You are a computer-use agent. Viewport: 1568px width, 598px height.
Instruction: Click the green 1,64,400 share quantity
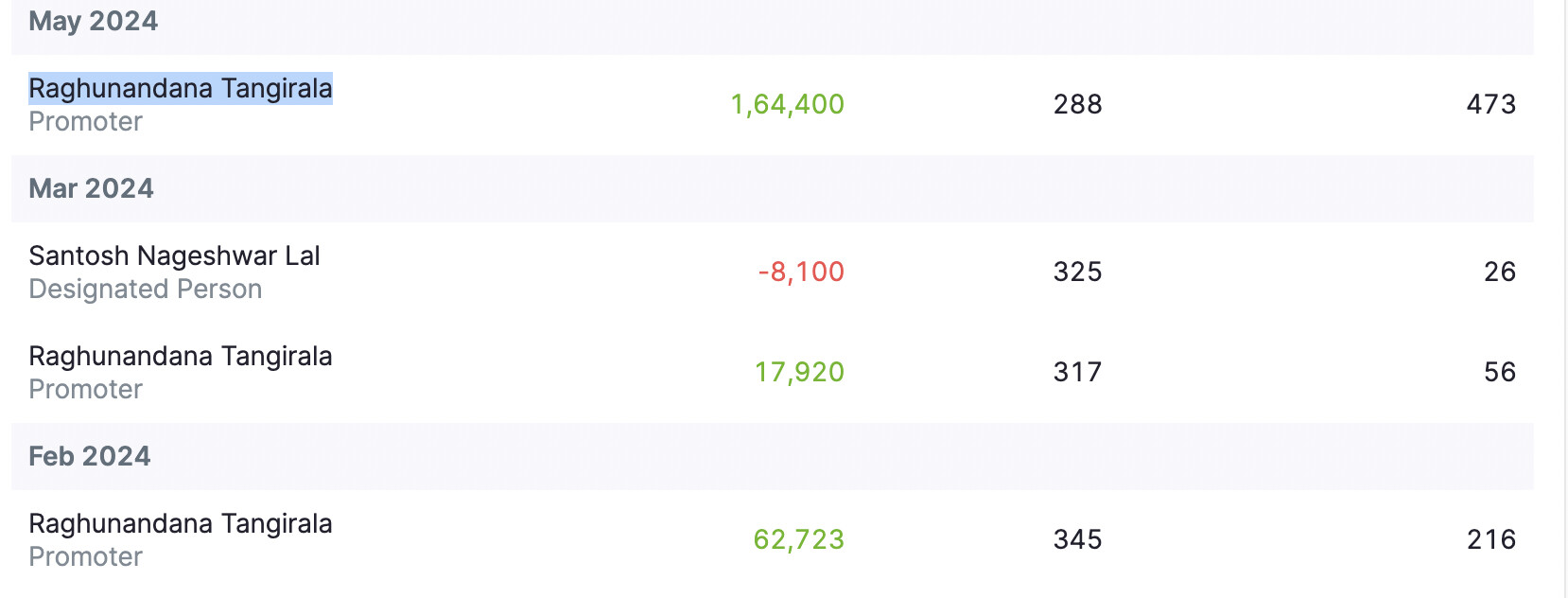(x=787, y=104)
